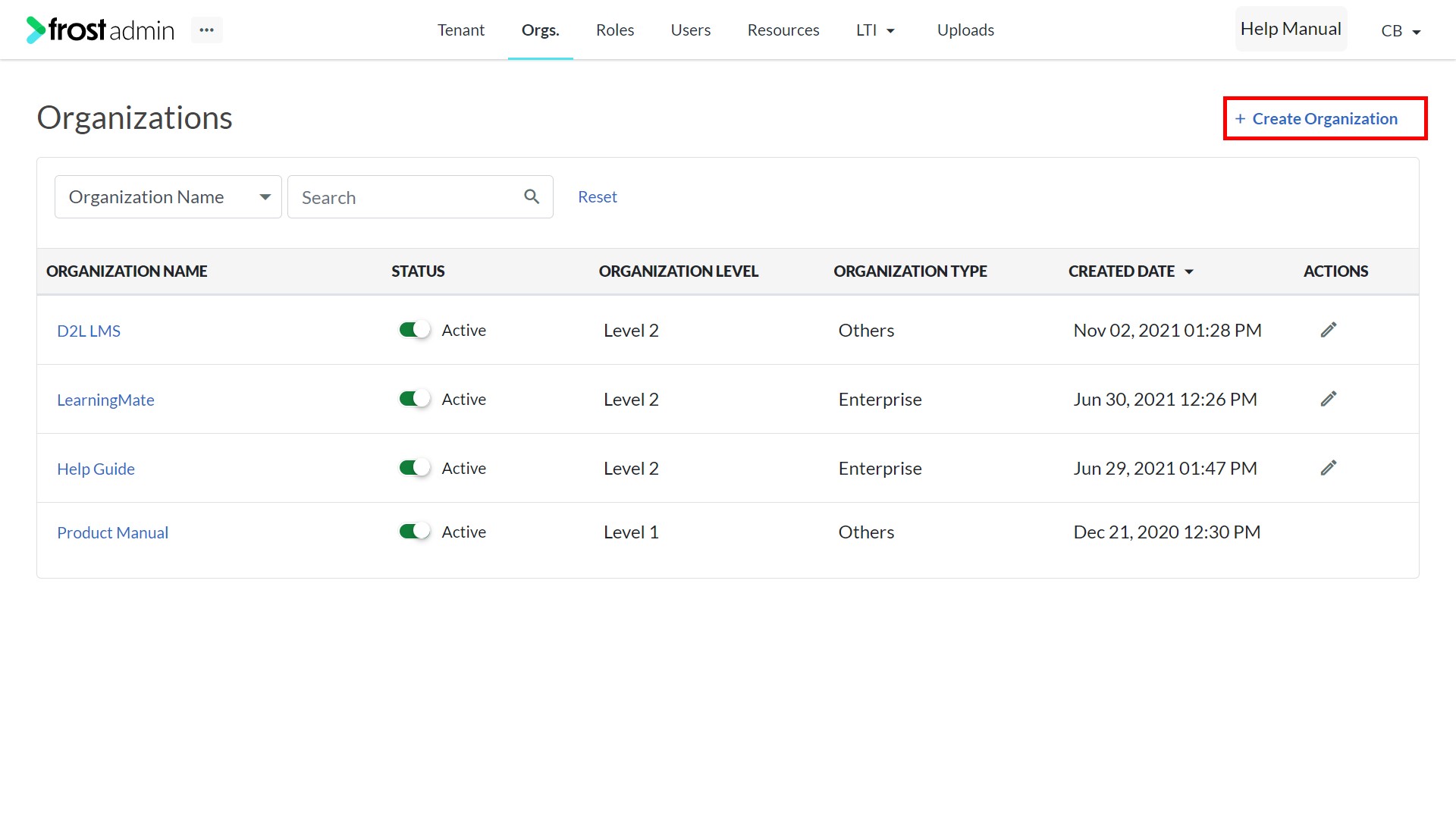Click the Organizations page heading
The width and height of the screenshot is (1456, 819).
coord(134,118)
